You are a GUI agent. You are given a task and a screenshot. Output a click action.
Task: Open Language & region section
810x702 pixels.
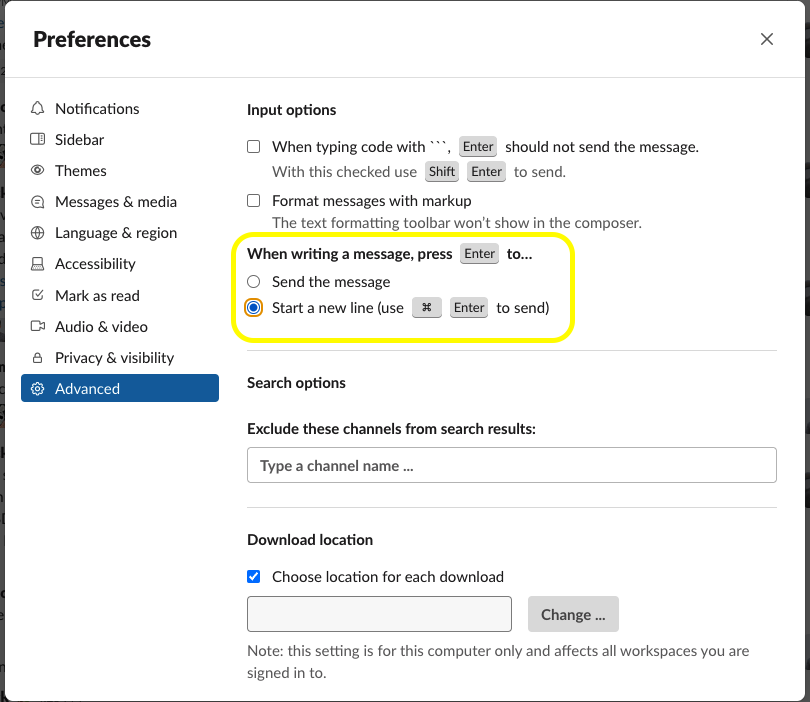120,233
